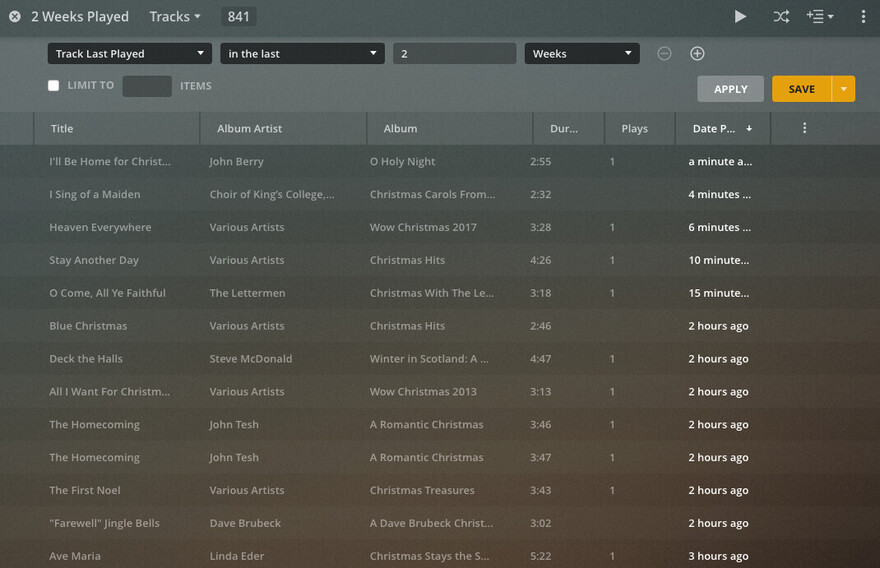The height and width of the screenshot is (568, 880).
Task: Select track 'I'll Be Home for Christ...'
Action: (x=110, y=162)
